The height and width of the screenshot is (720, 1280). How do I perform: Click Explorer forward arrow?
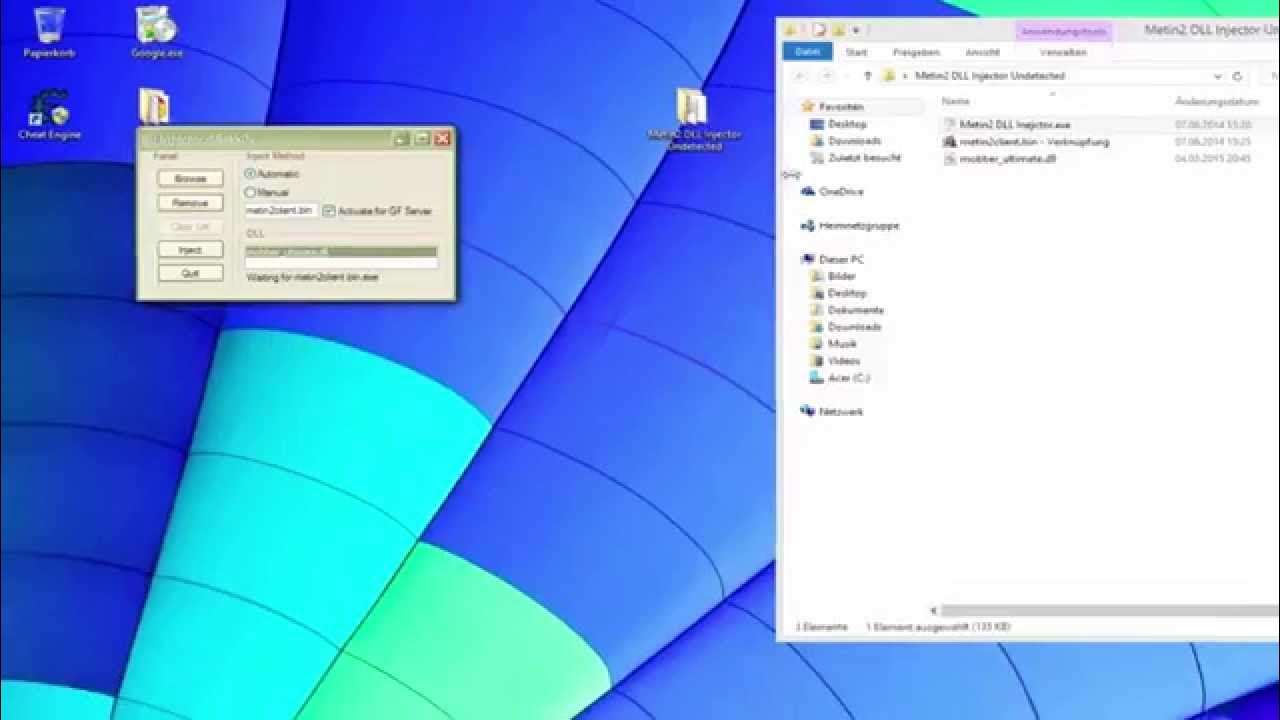tap(827, 76)
